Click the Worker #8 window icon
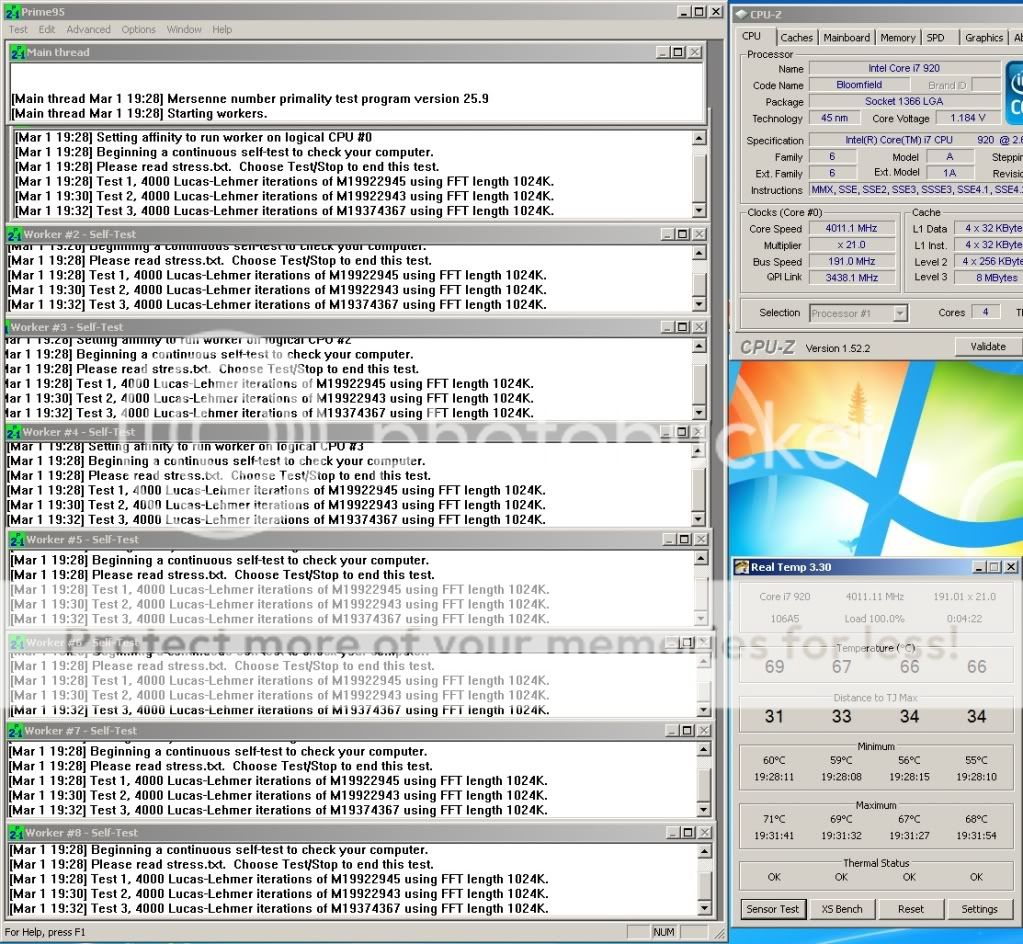The height and width of the screenshot is (944, 1023). (16, 832)
